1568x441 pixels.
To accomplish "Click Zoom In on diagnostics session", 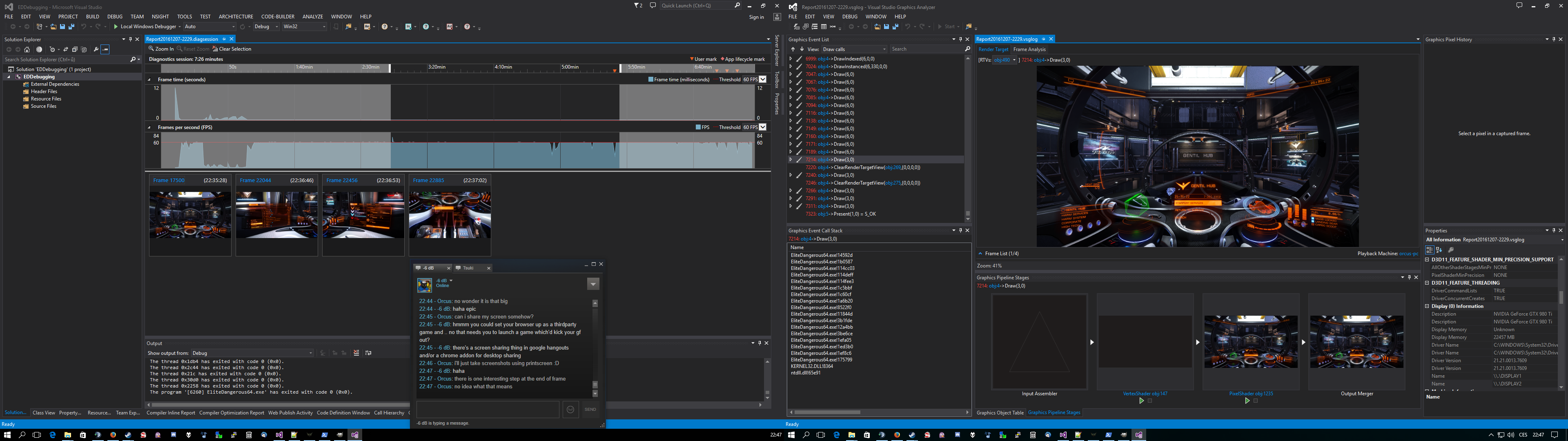I will (161, 49).
